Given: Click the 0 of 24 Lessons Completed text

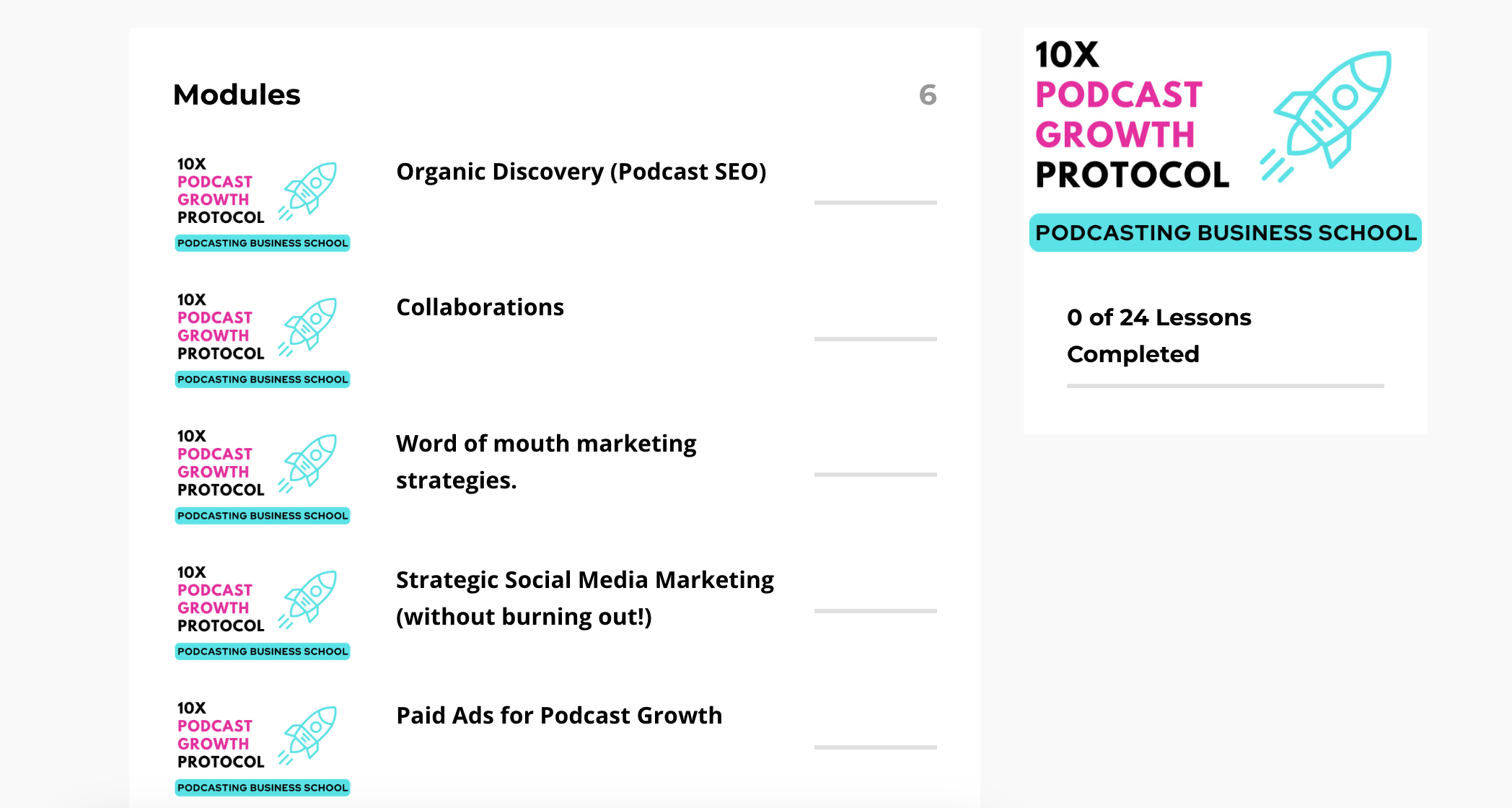Looking at the screenshot, I should pyautogui.click(x=1159, y=335).
